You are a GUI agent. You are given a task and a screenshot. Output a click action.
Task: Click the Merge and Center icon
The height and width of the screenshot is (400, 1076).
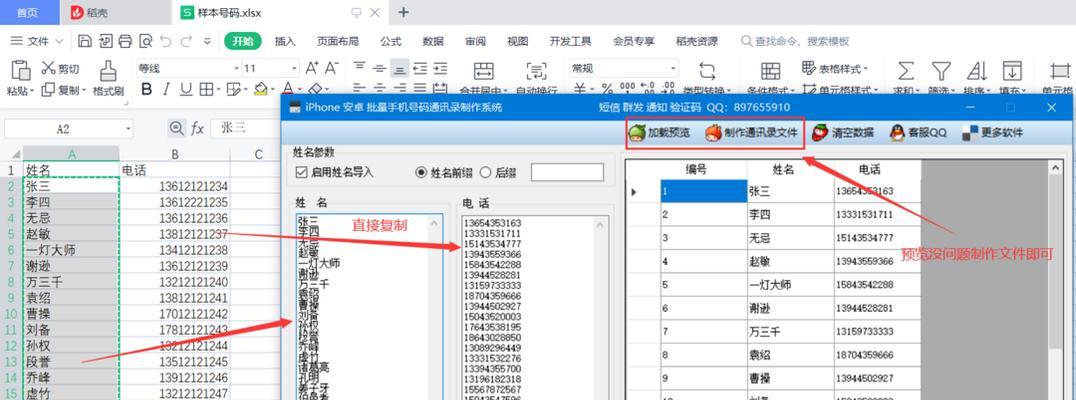[x=484, y=71]
